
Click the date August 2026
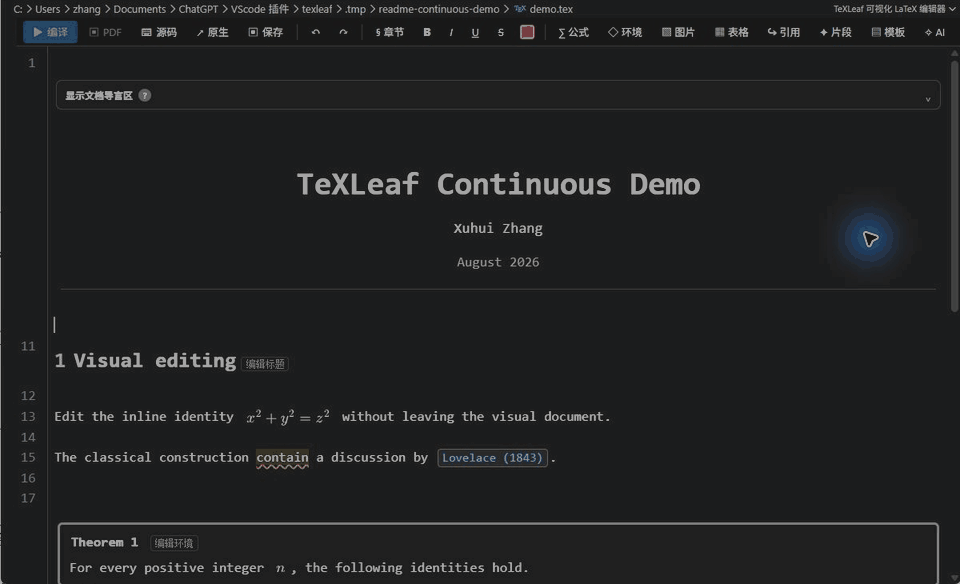(498, 262)
